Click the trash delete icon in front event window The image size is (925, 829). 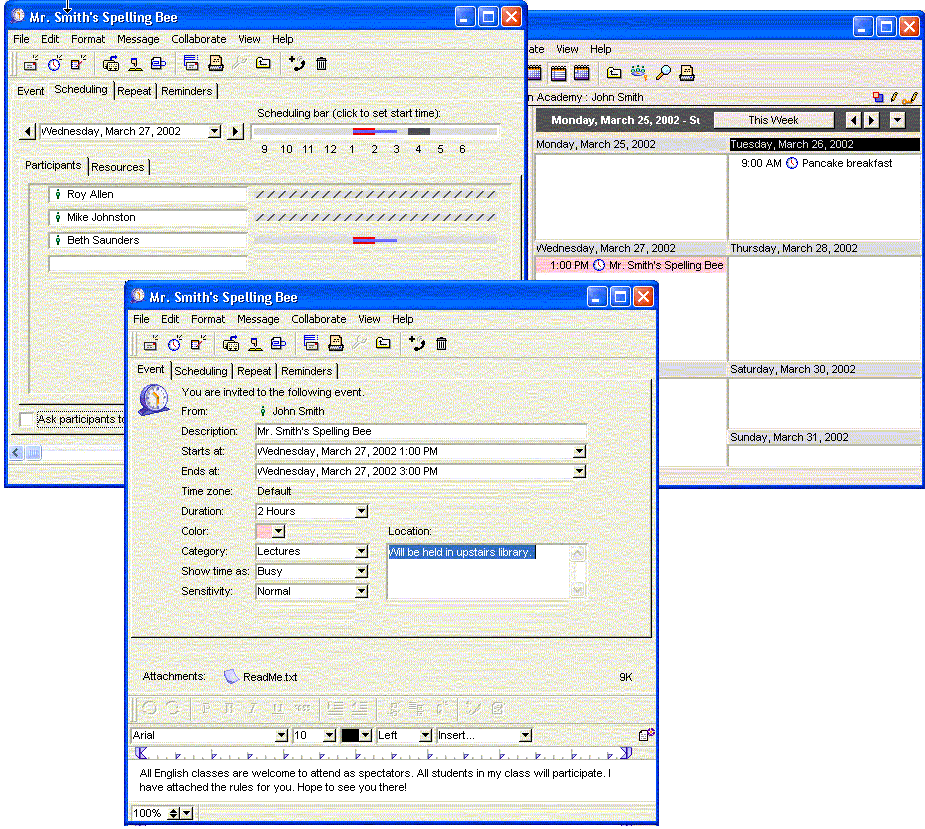tap(441, 344)
